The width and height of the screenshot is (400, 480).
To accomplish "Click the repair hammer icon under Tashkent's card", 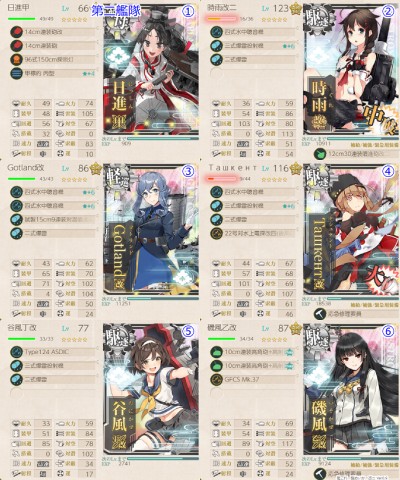I will pyautogui.click(x=320, y=314).
